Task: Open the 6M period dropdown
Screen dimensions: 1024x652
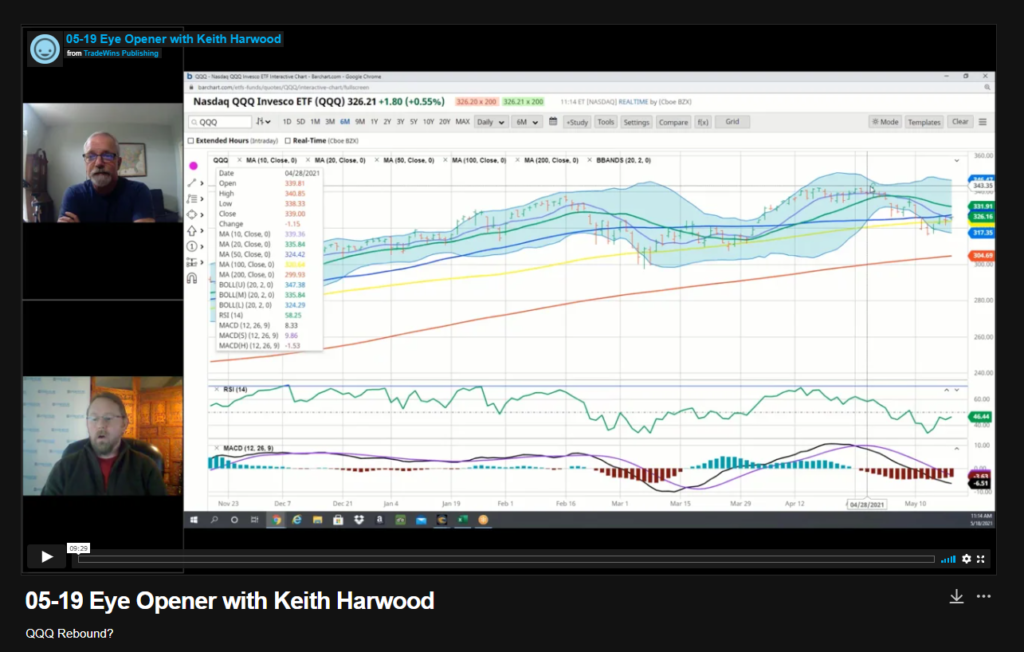Action: [526, 122]
